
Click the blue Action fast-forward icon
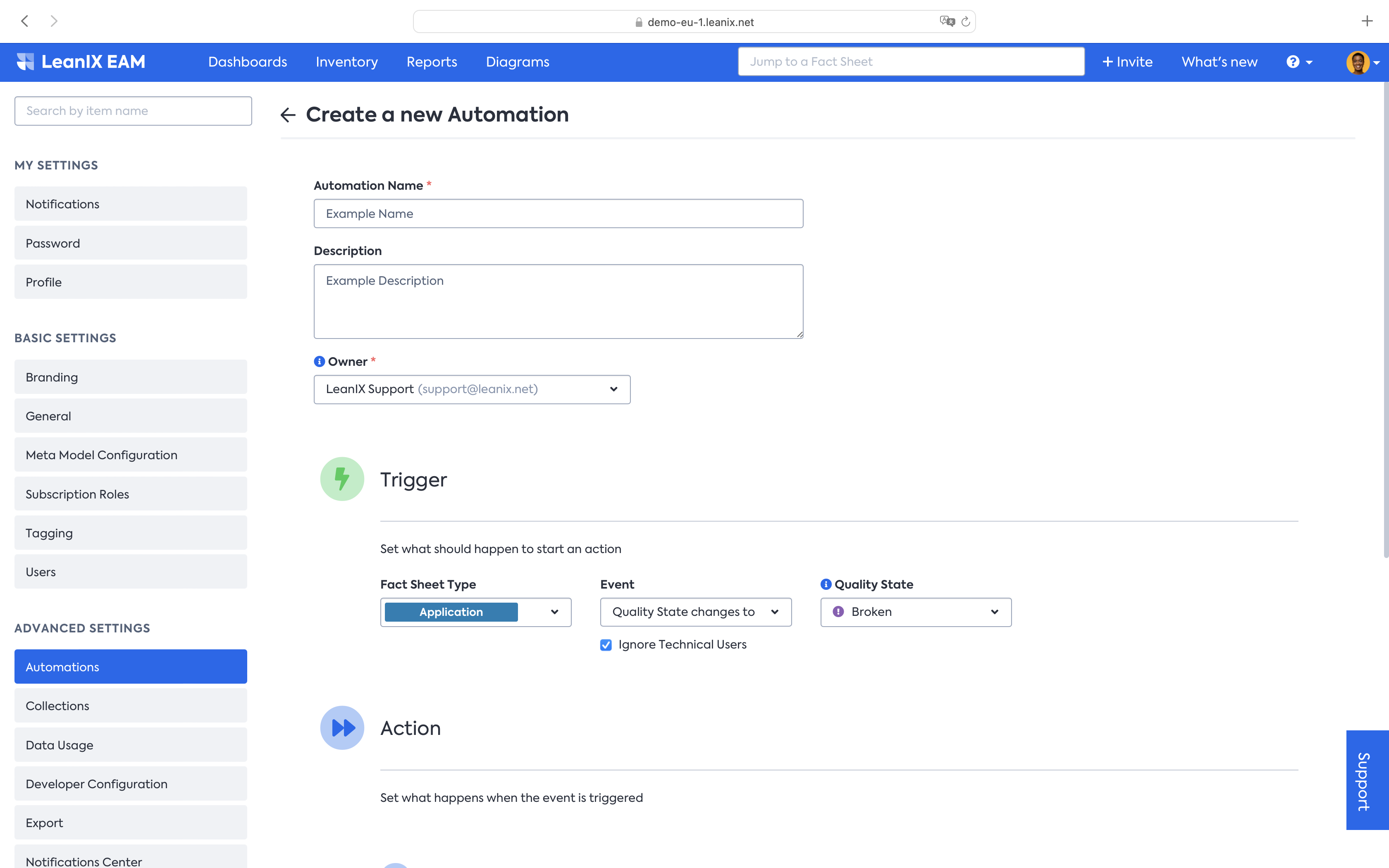[x=342, y=728]
